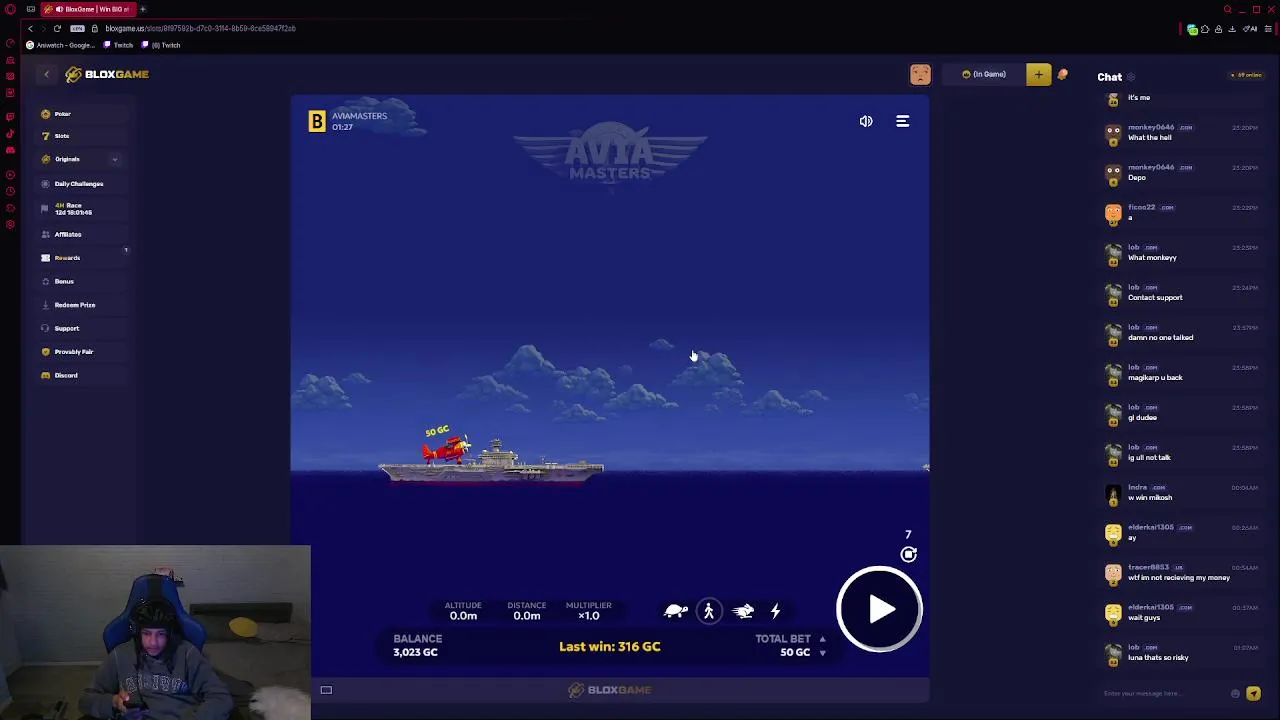Screen dimensions: 1280x720
Task: Click the BloxGame logo
Action: coord(107,74)
